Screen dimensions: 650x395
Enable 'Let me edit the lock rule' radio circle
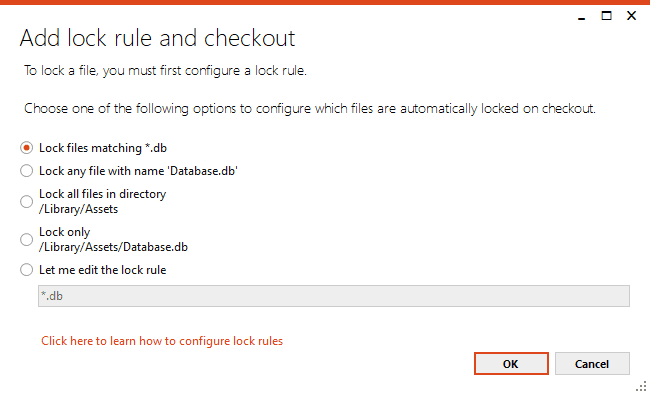(27, 270)
